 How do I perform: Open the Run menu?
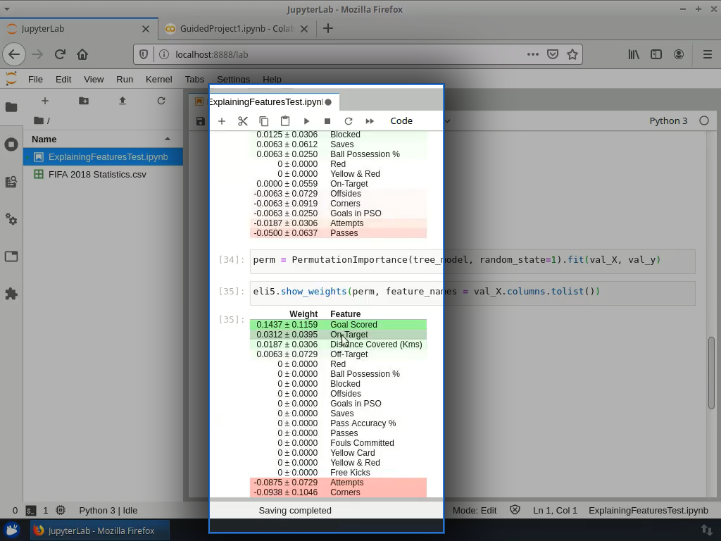[x=125, y=79]
